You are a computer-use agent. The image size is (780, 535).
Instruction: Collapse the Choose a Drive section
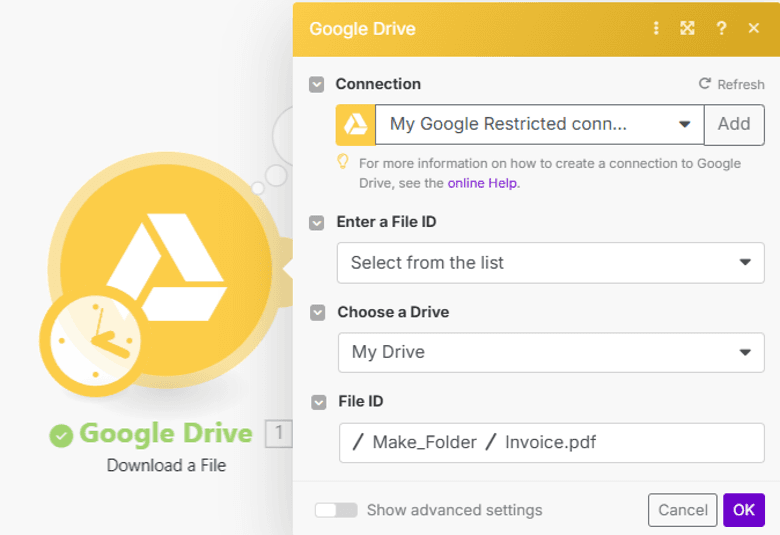click(x=318, y=312)
